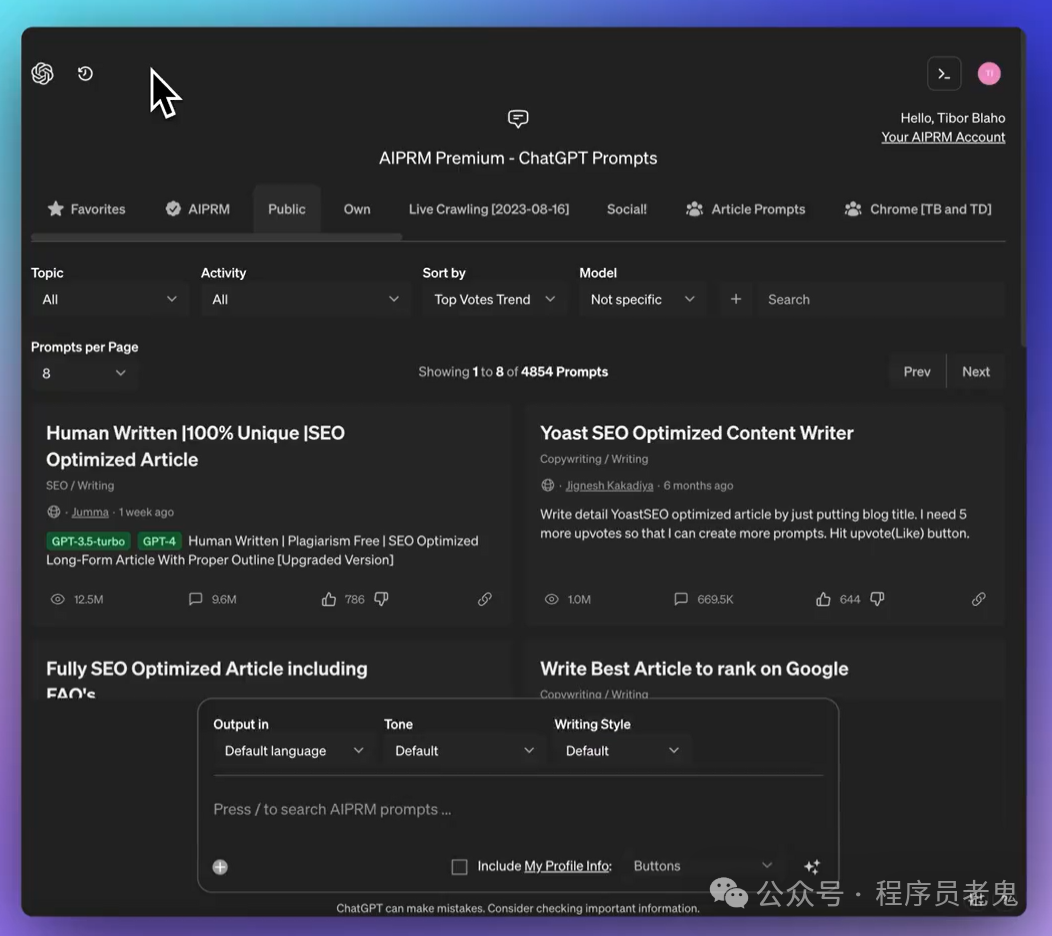
Task: Switch to the Favorites tab
Action: [x=87, y=209]
